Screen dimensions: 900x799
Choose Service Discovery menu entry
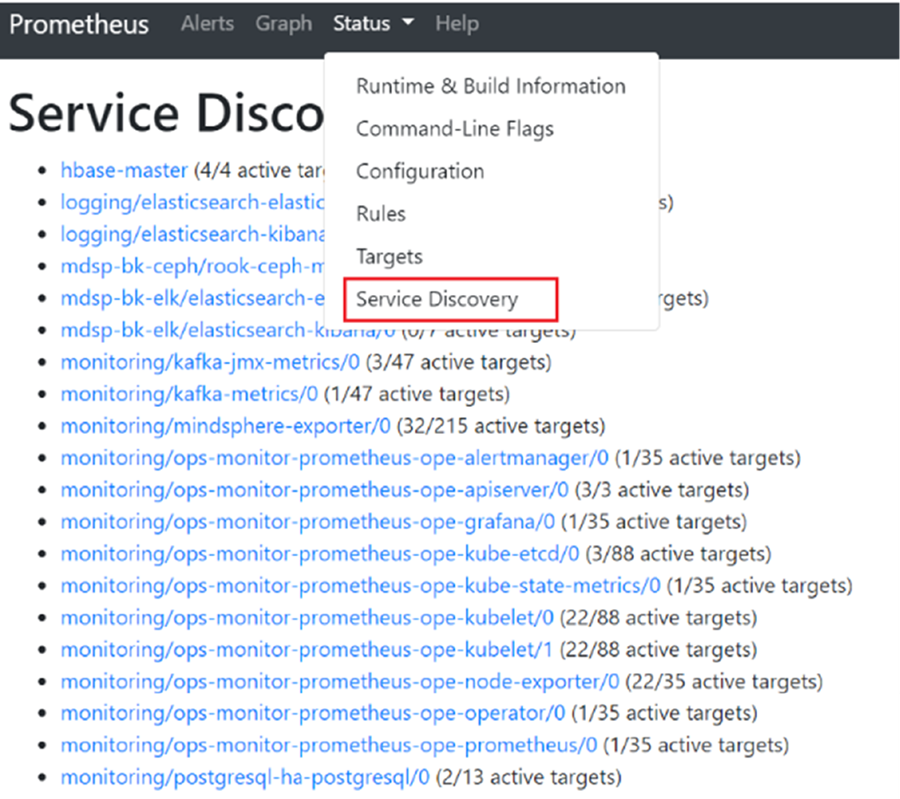point(437,299)
